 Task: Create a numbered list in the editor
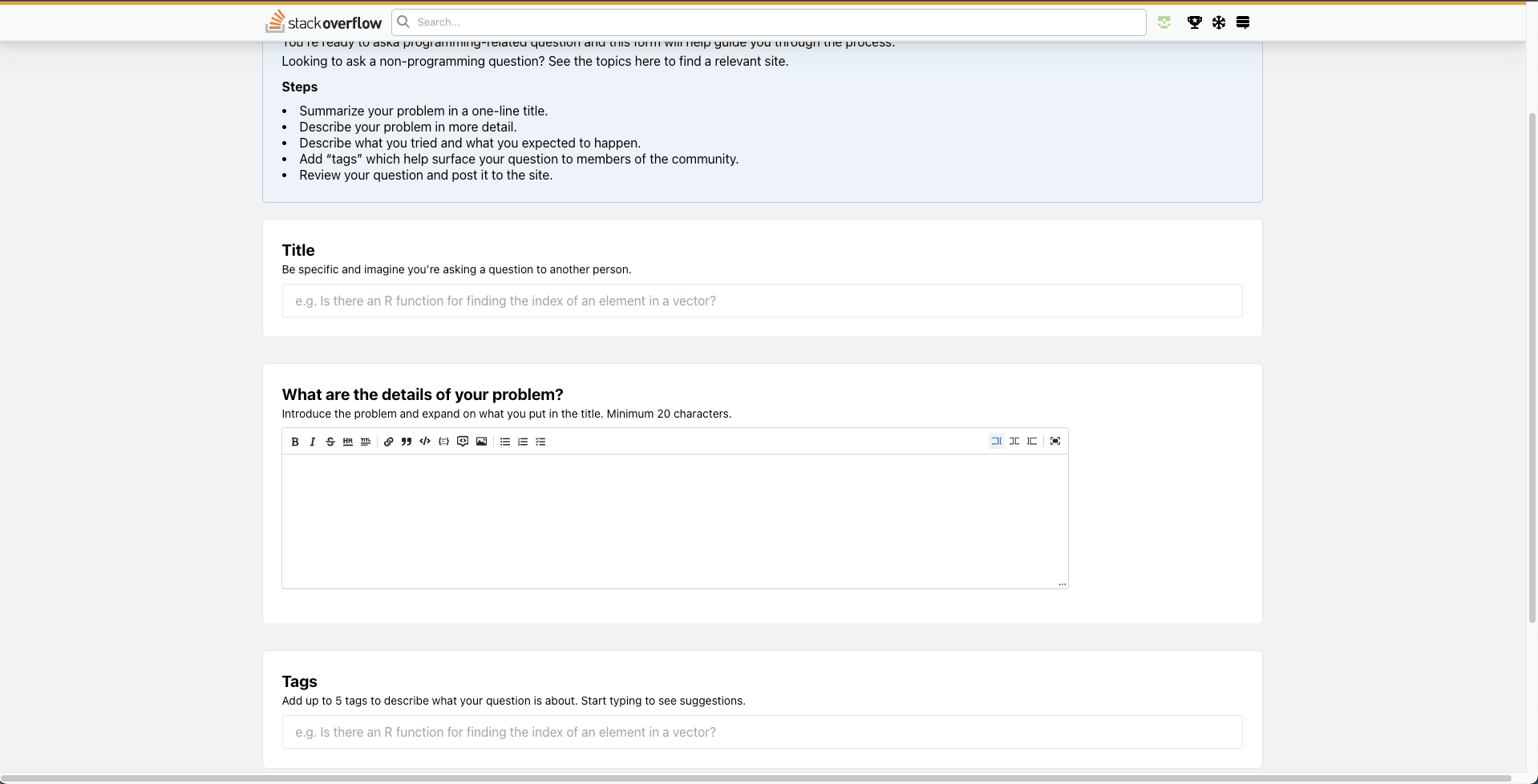(523, 442)
